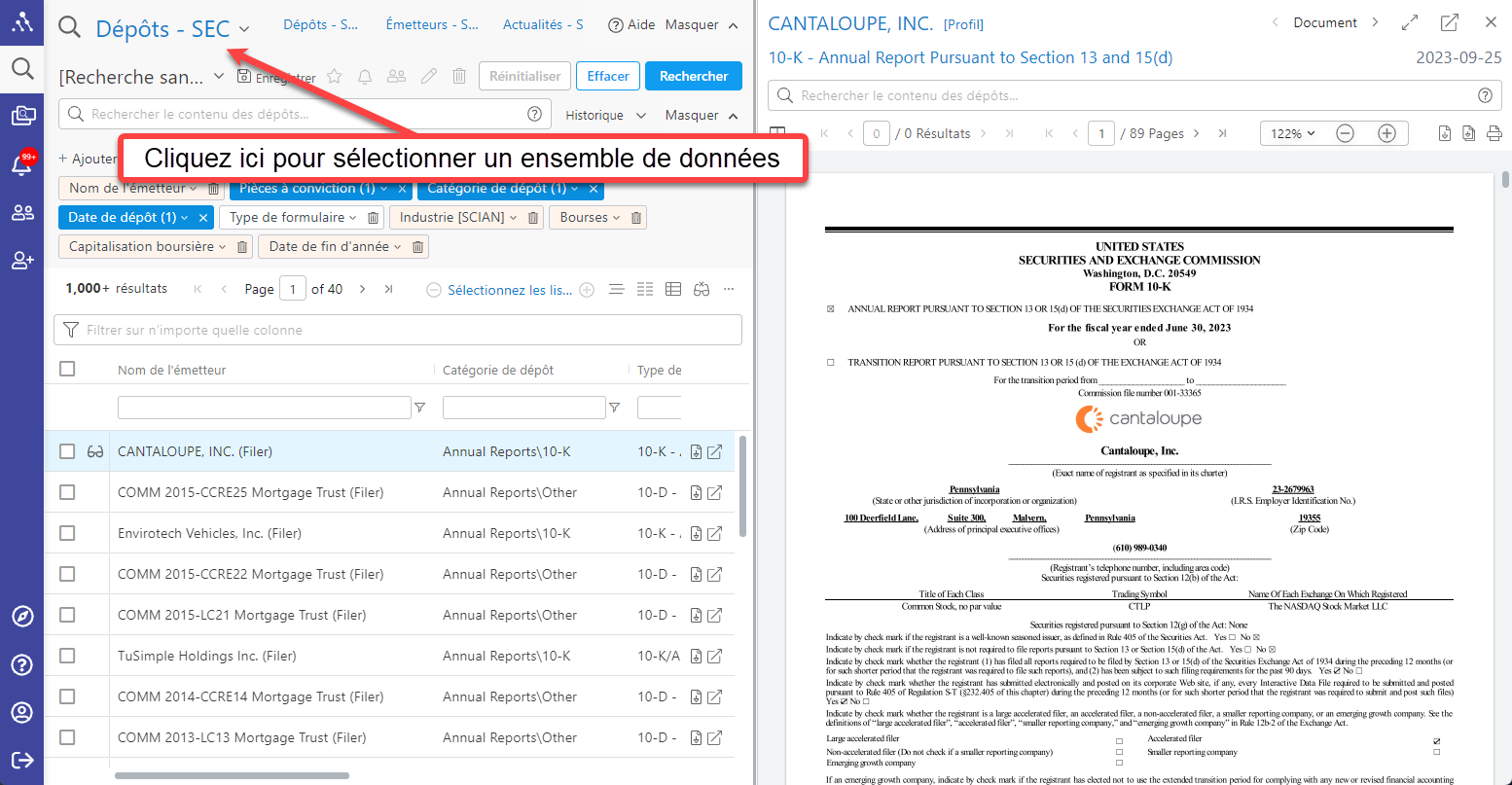Edit the search with the pencil icon
This screenshot has height=785, width=1512.
(428, 76)
